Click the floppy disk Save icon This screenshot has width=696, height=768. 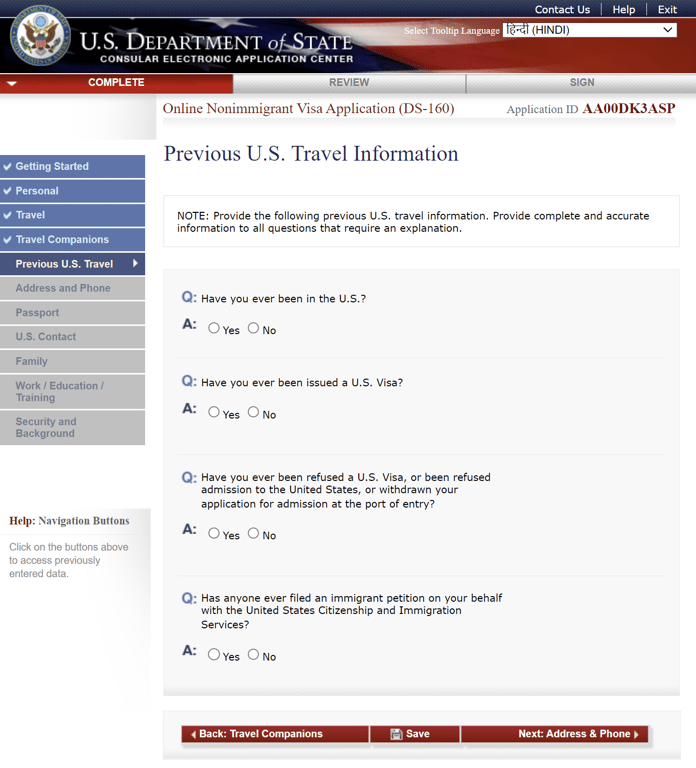(396, 734)
